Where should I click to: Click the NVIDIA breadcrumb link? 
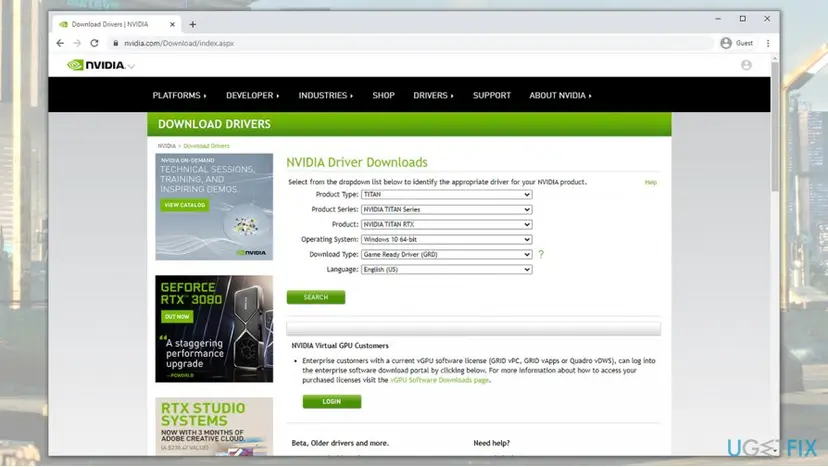(166, 146)
